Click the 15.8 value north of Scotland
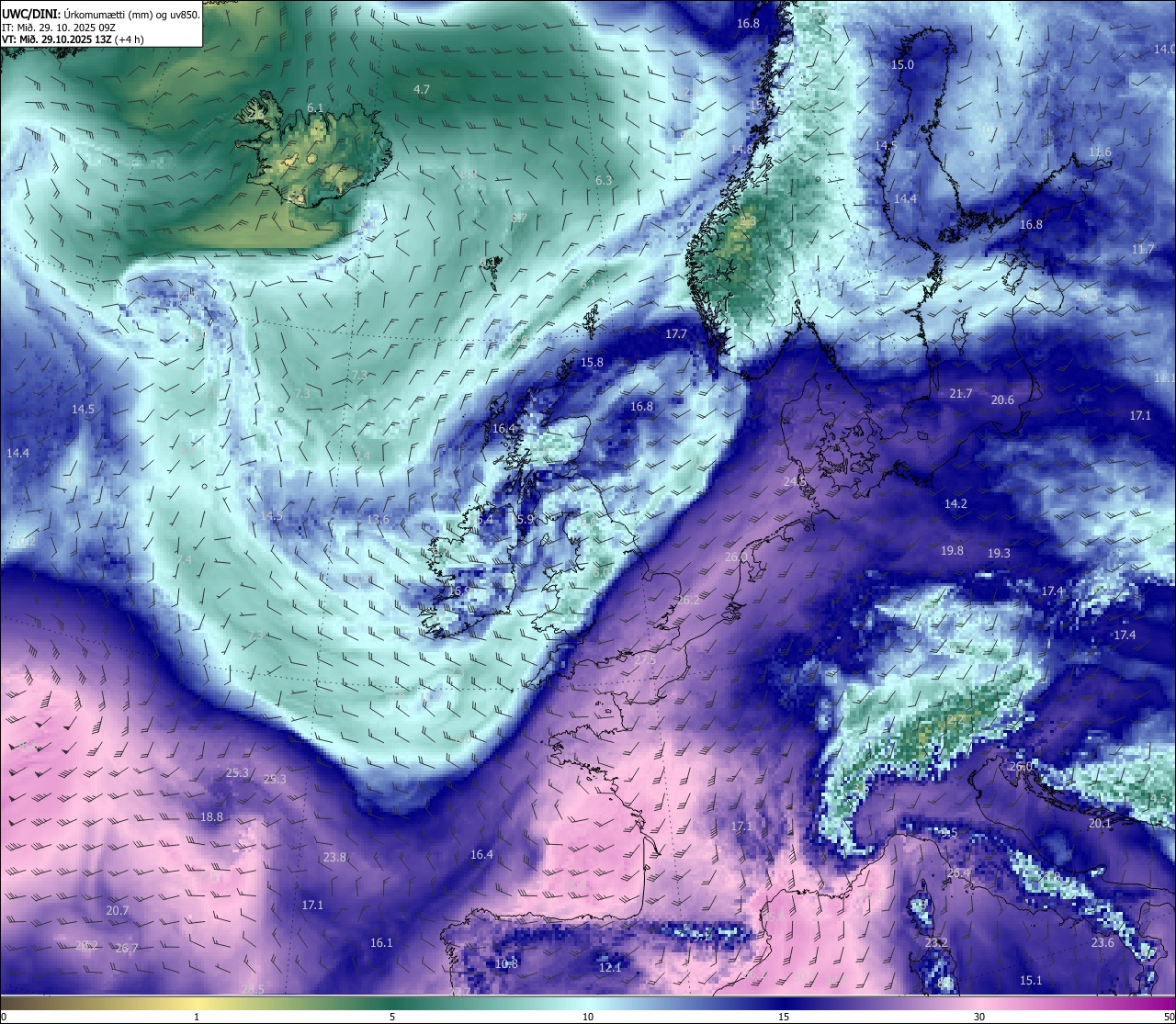1176x1024 pixels. point(593,363)
